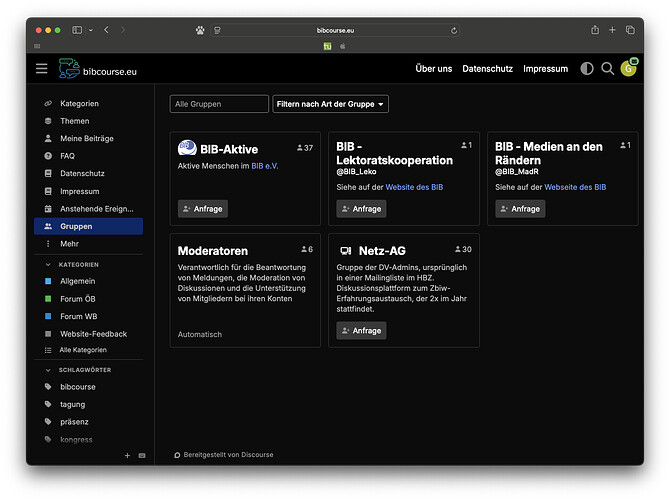Open the 'Forum ÖB' category
The width and height of the screenshot is (670, 500).
[x=78, y=299]
